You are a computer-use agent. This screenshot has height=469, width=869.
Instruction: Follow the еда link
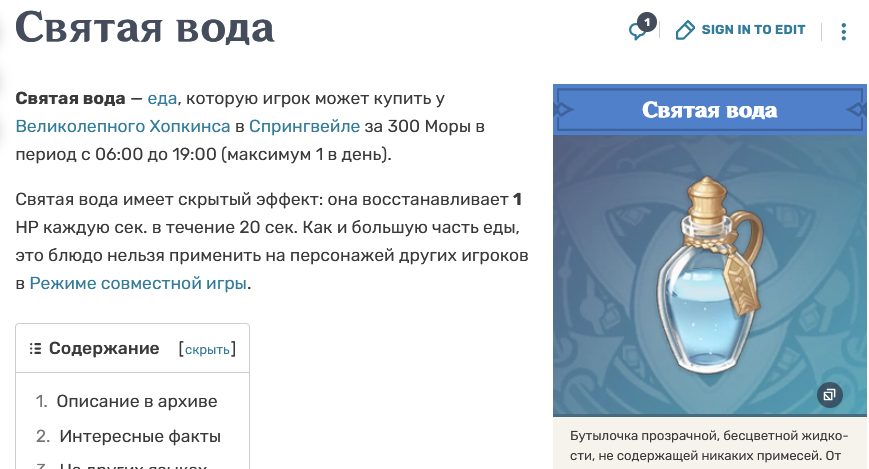(162, 99)
